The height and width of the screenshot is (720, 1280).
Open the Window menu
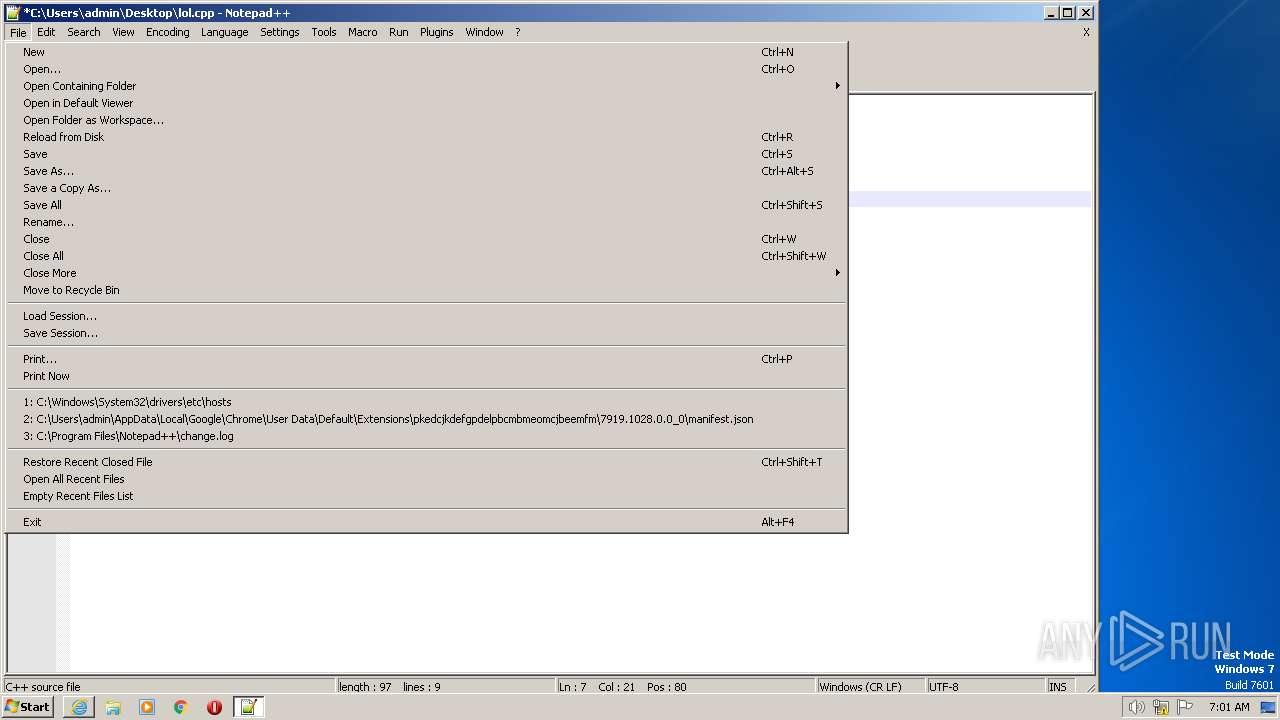pos(485,32)
